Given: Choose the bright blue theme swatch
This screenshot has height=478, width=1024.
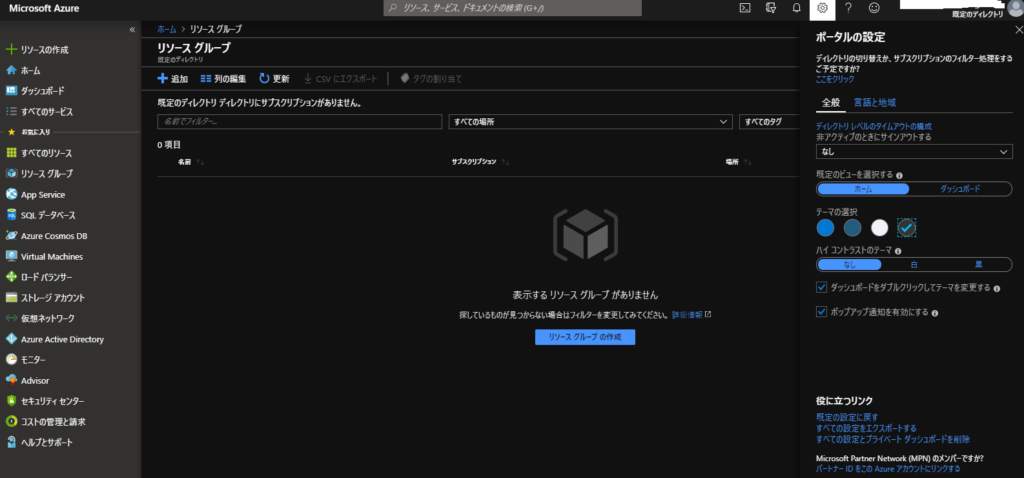Looking at the screenshot, I should (825, 227).
